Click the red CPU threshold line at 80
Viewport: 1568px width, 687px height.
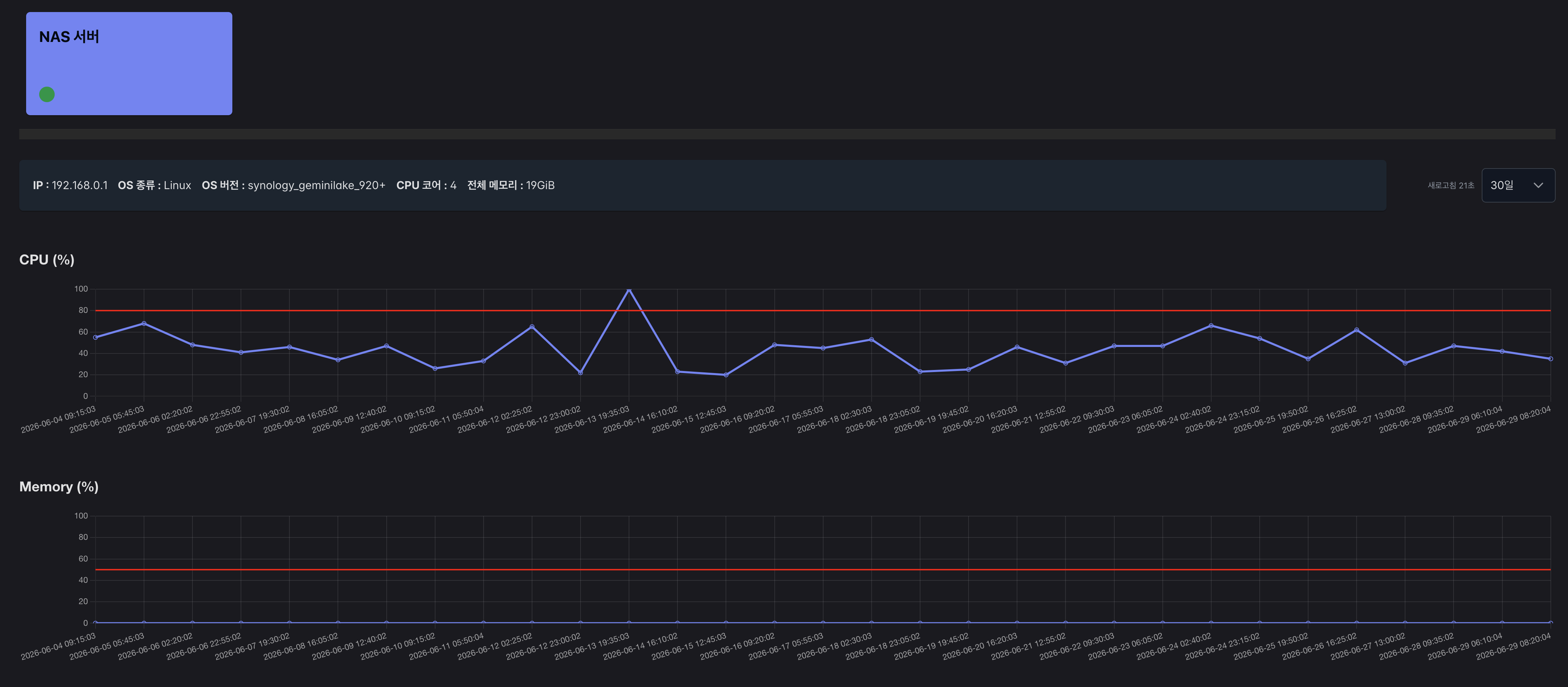[822, 310]
